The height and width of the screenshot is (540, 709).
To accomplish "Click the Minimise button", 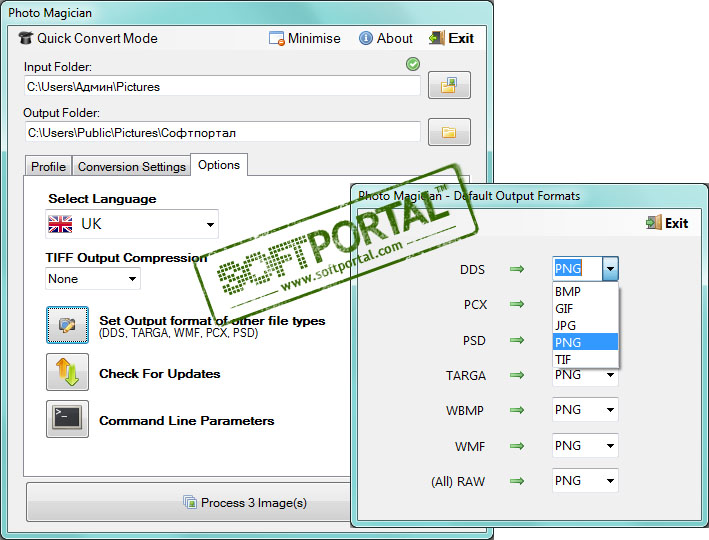I will click(x=304, y=38).
